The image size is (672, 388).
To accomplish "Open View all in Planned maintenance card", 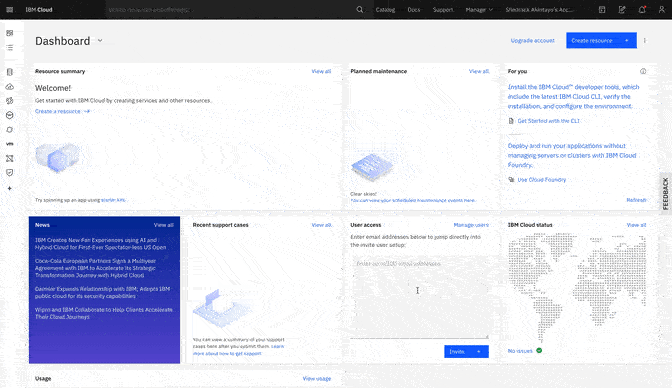I will (479, 71).
